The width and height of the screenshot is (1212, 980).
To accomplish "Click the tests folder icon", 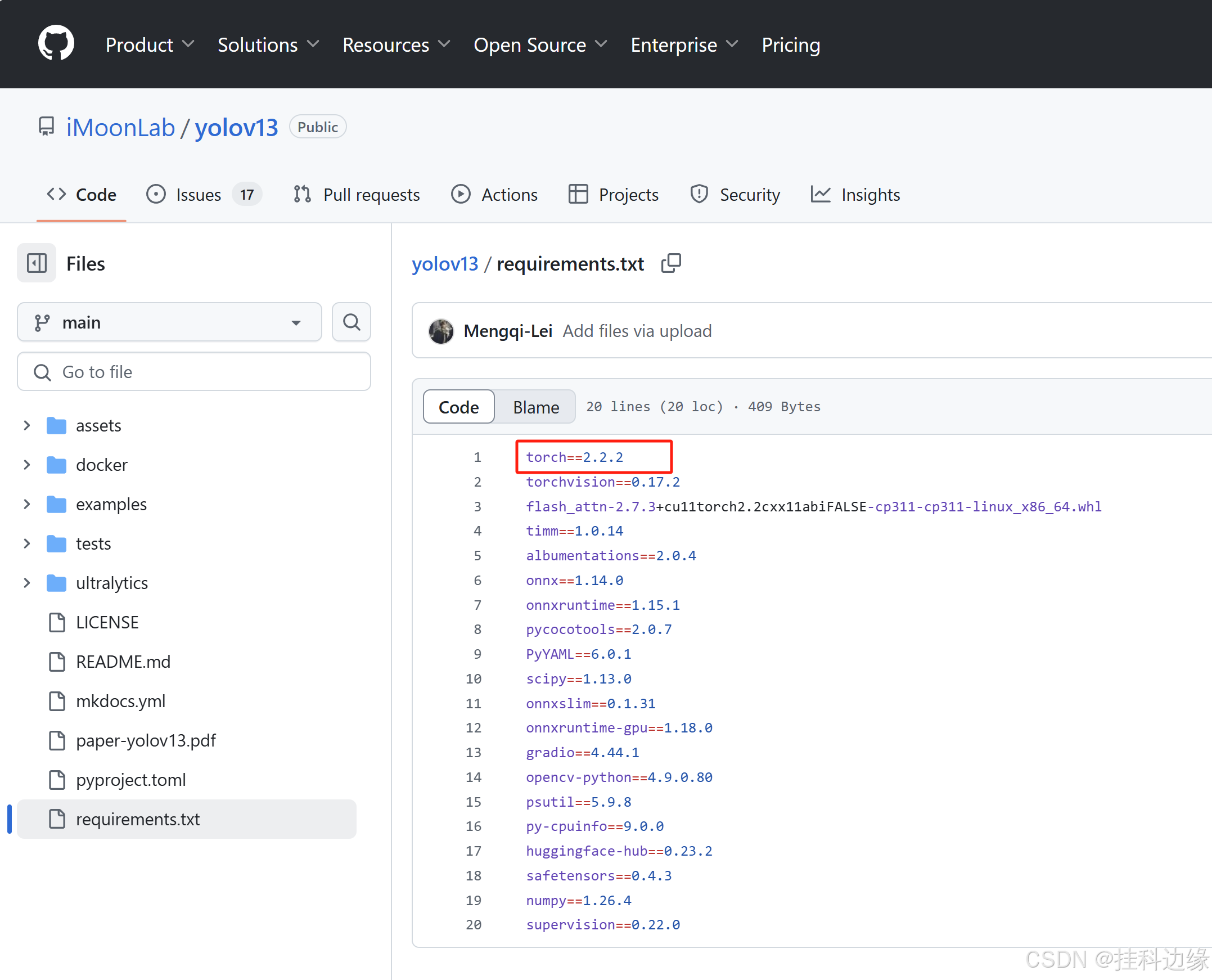I will (x=56, y=543).
